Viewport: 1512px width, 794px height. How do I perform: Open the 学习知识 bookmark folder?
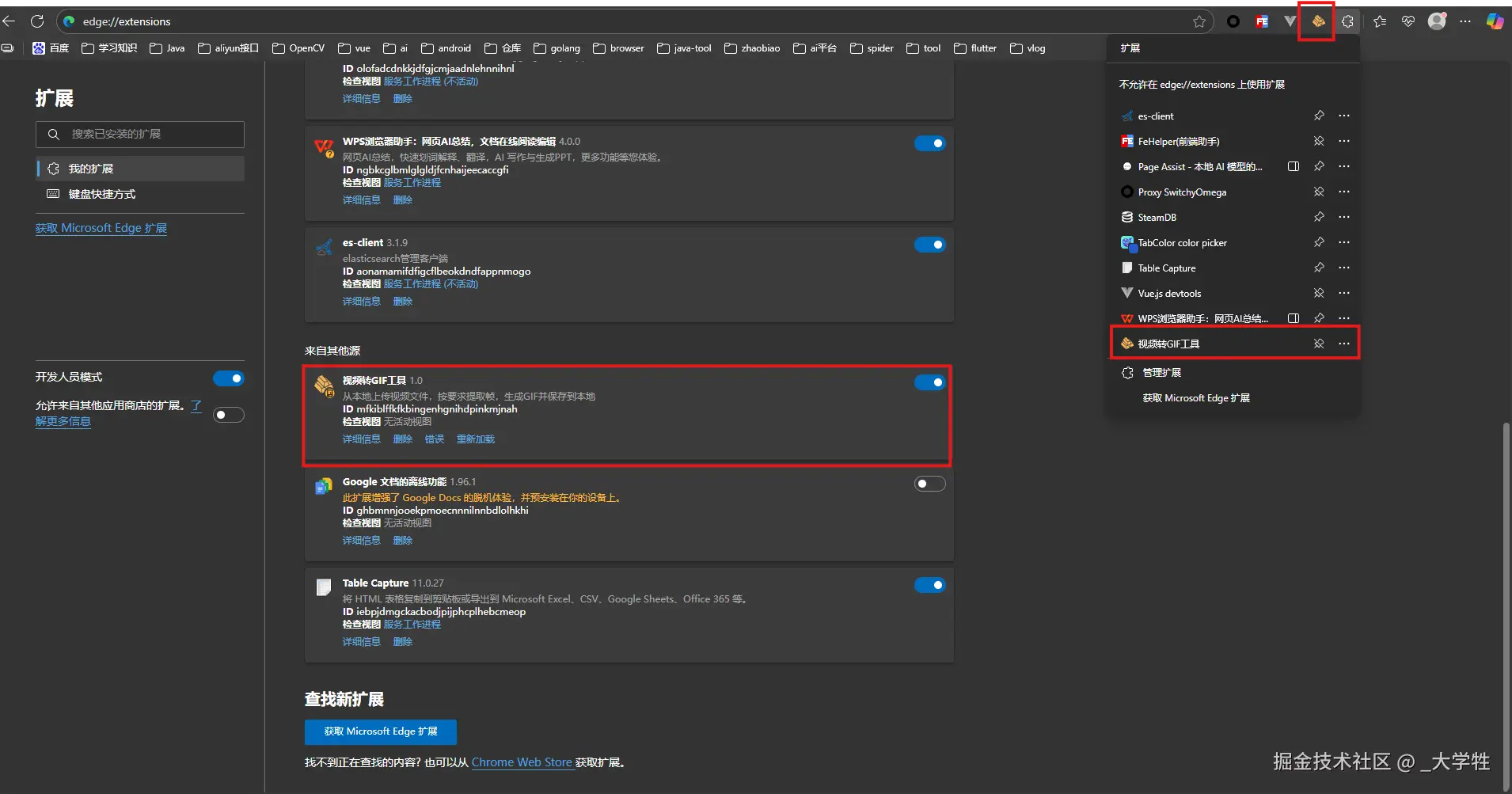[109, 48]
